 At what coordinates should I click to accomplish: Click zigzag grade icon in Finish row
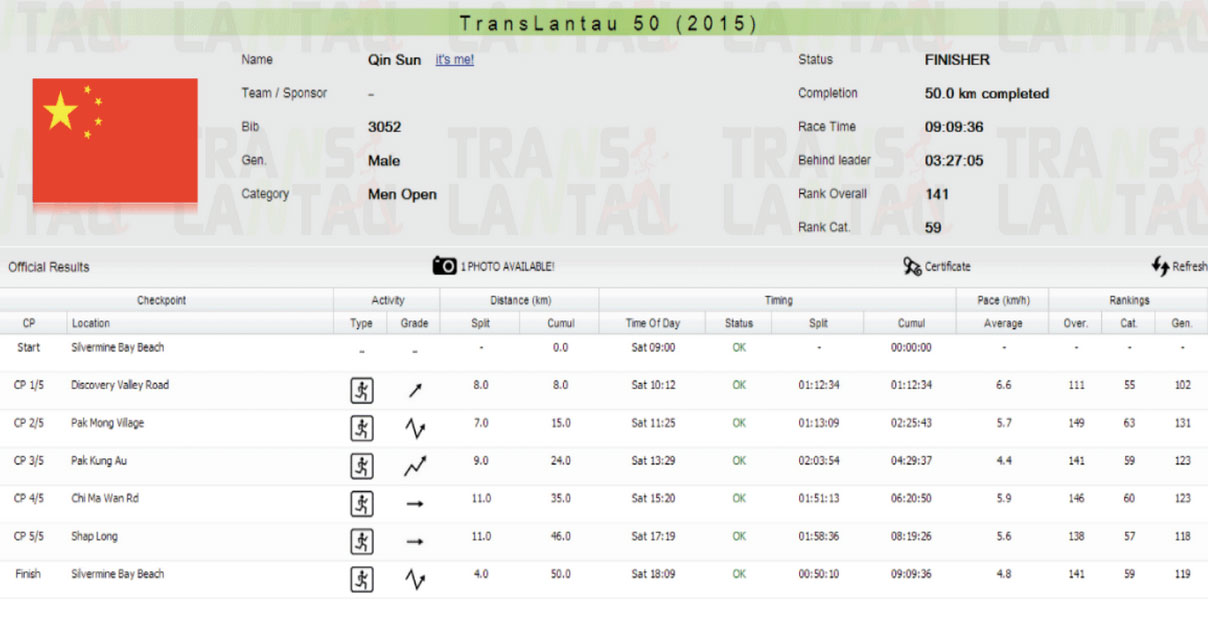[415, 580]
